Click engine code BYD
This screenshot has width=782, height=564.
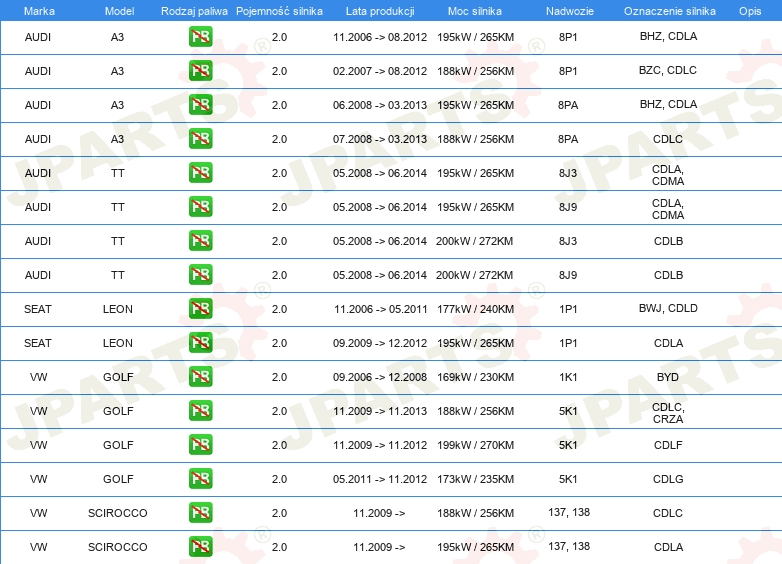click(668, 377)
